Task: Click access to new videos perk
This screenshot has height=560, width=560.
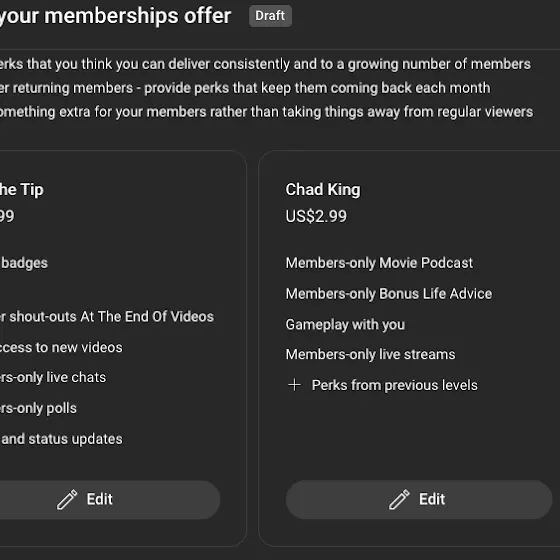Action: pos(61,347)
